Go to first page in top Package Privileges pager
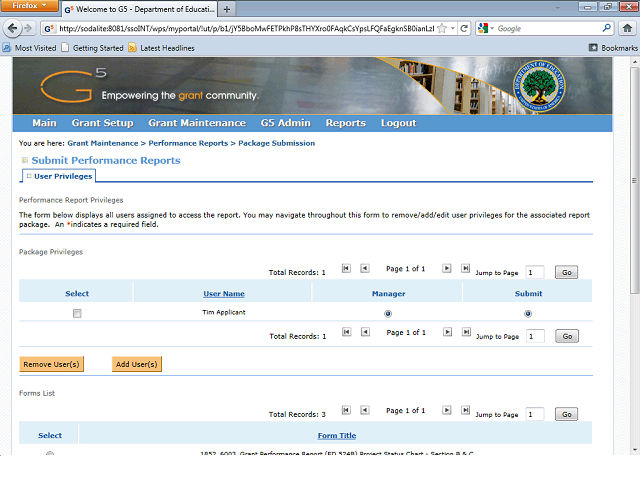This screenshot has width=640, height=480. pos(346,268)
